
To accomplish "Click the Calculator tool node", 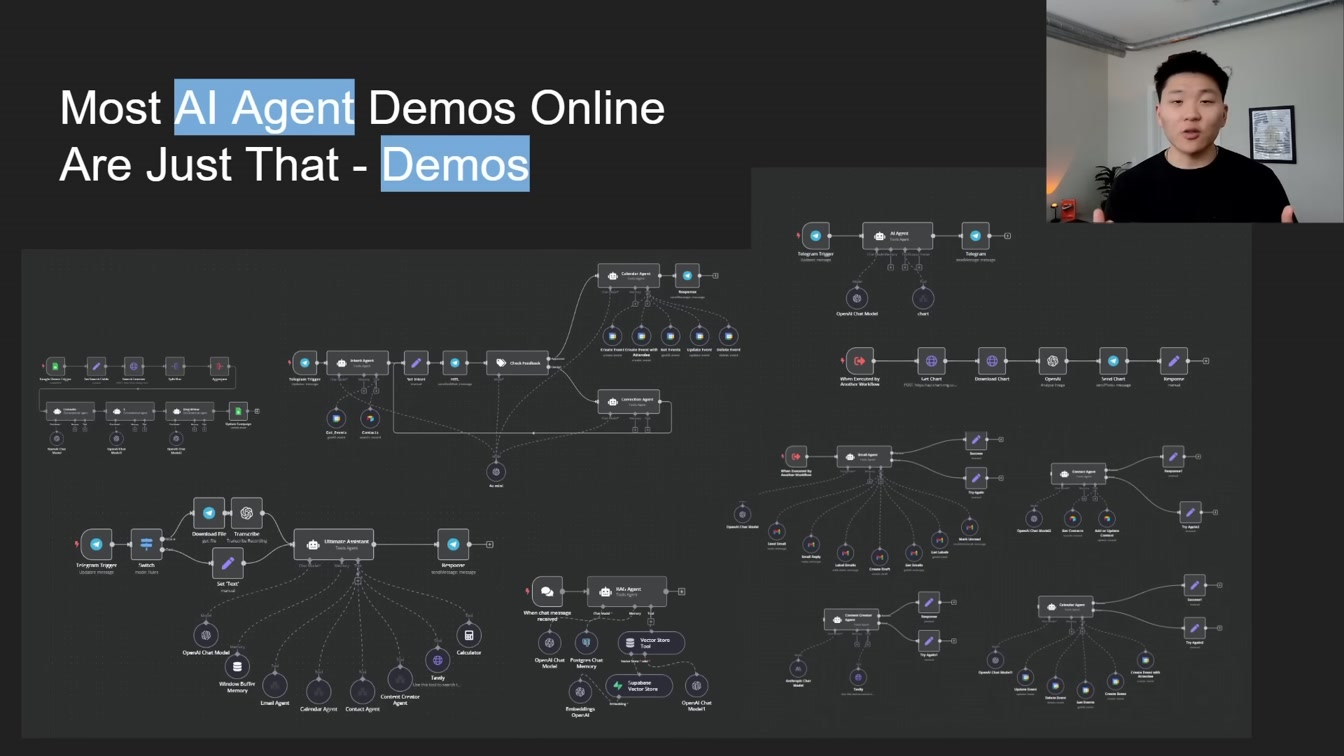I will click(469, 635).
